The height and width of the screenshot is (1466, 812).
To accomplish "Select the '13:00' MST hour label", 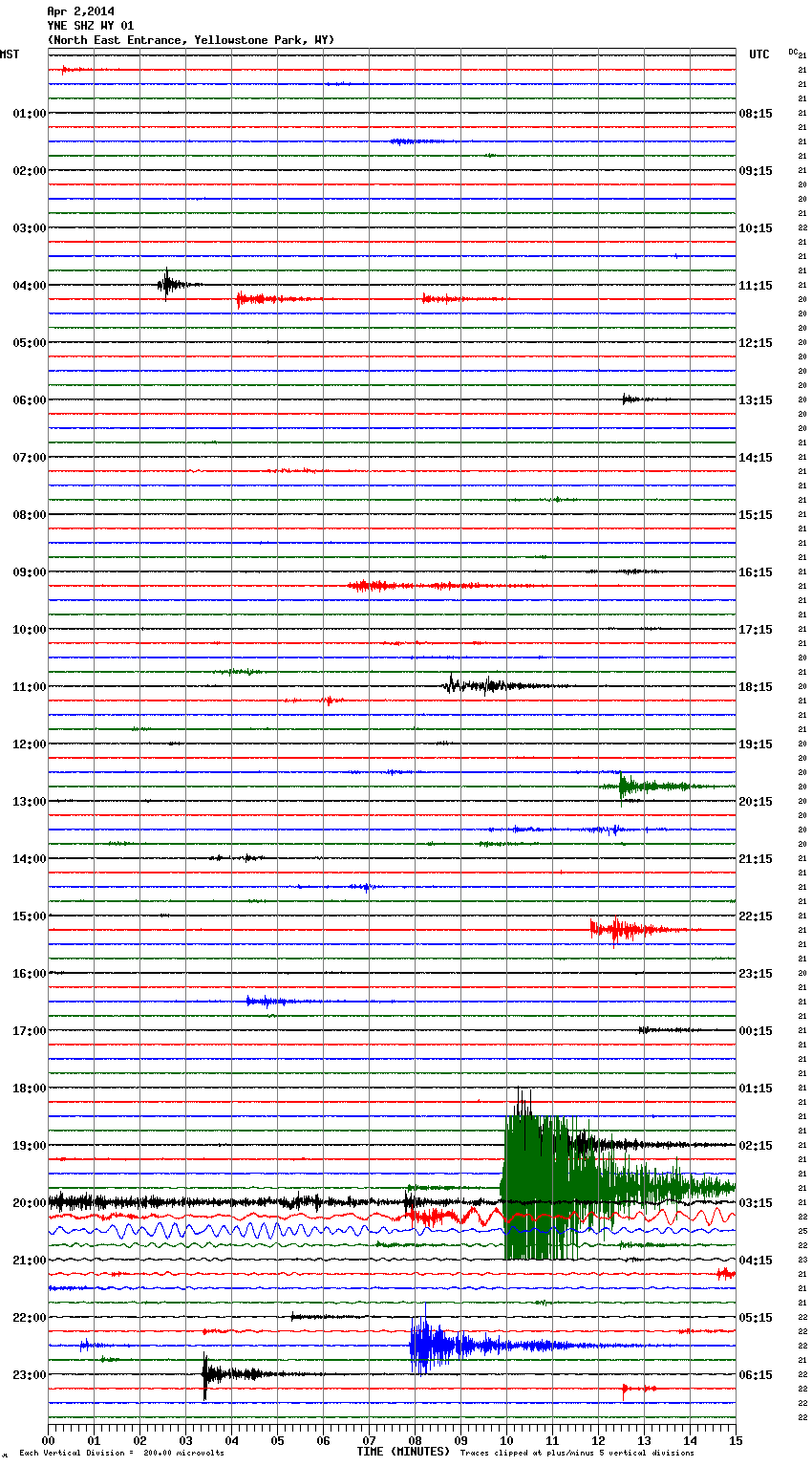I will [30, 802].
